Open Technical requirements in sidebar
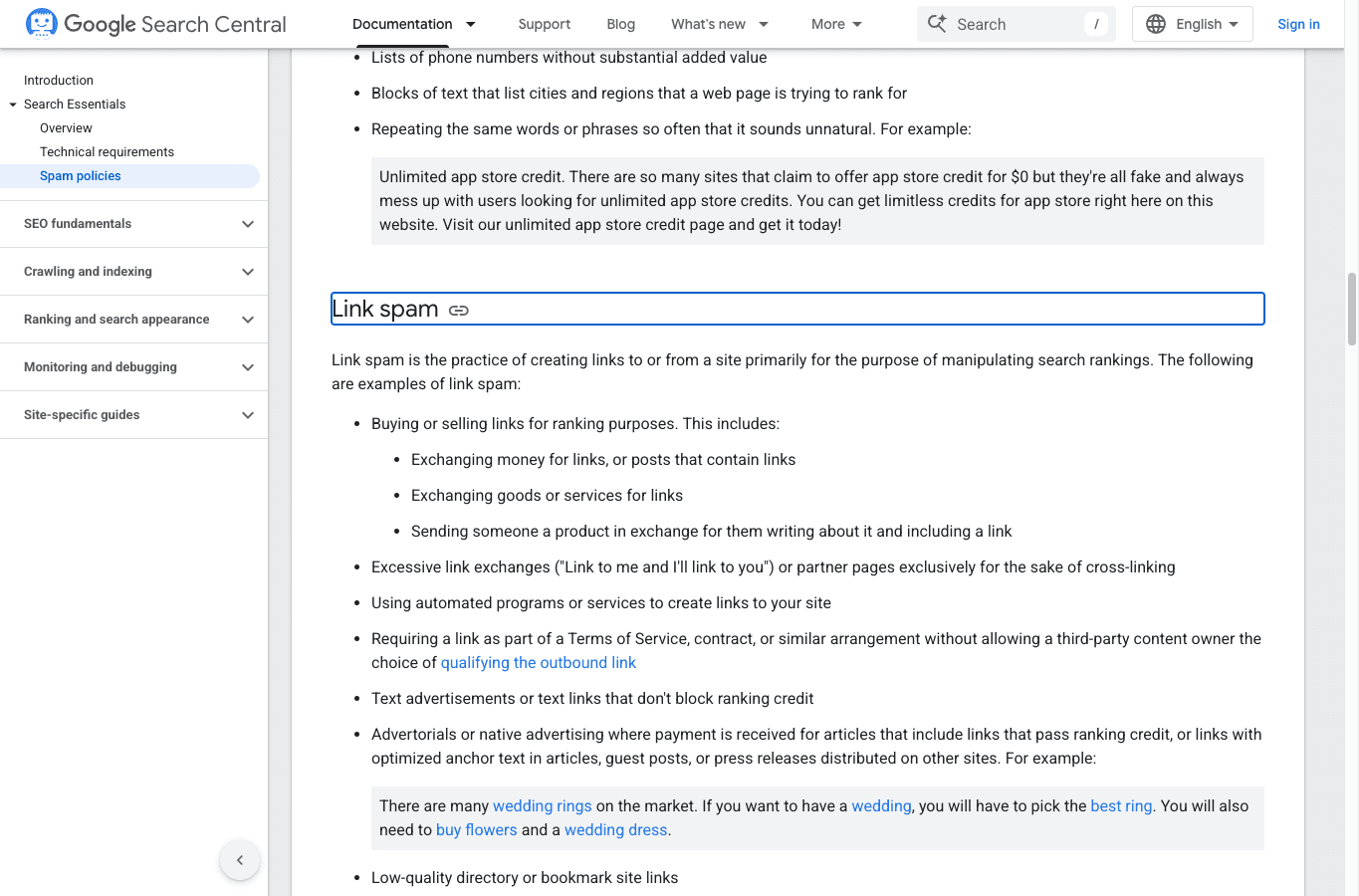This screenshot has width=1359, height=896. point(107,152)
